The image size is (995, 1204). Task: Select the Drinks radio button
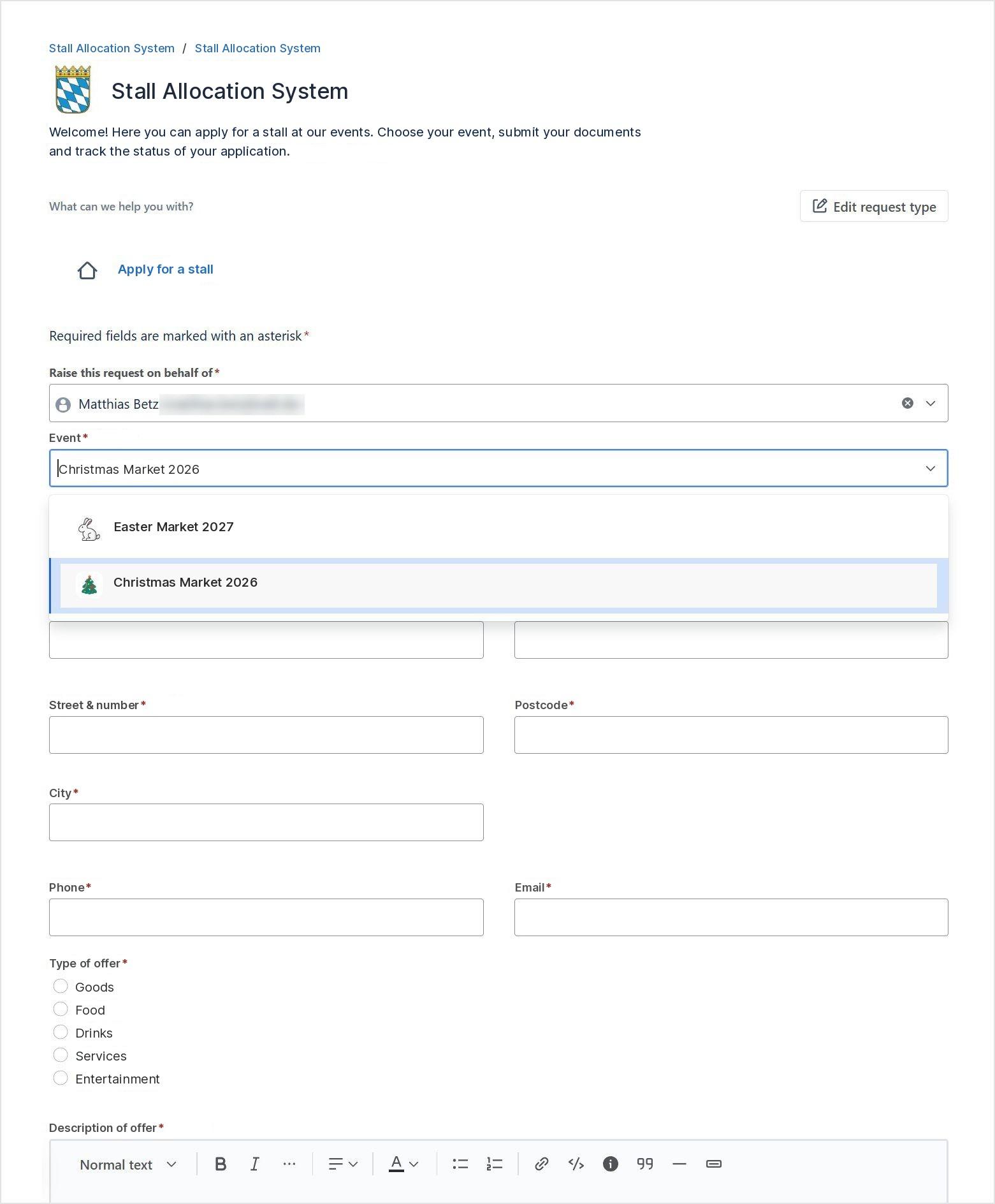(61, 1032)
